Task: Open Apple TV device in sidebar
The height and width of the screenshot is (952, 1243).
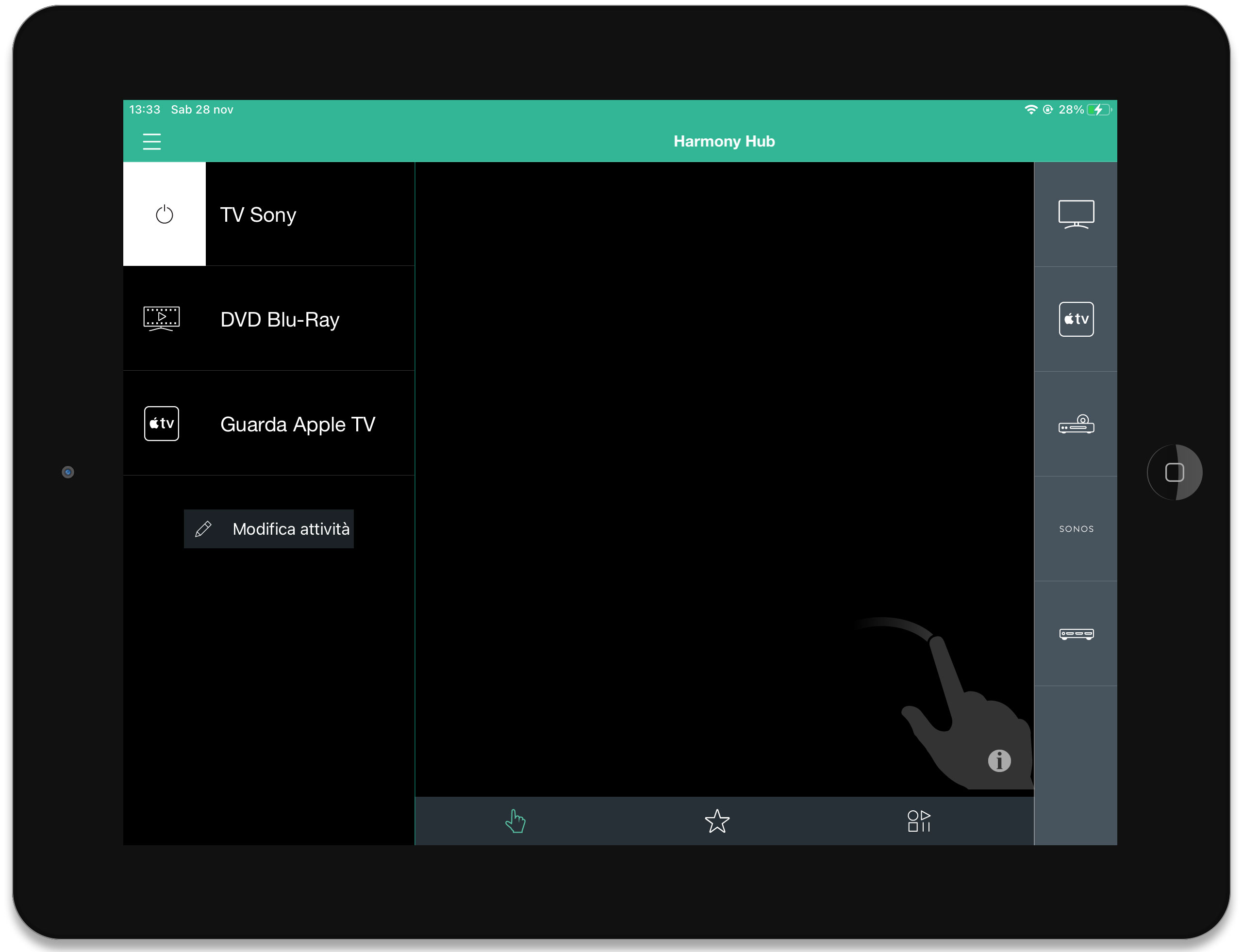Action: 1075,319
